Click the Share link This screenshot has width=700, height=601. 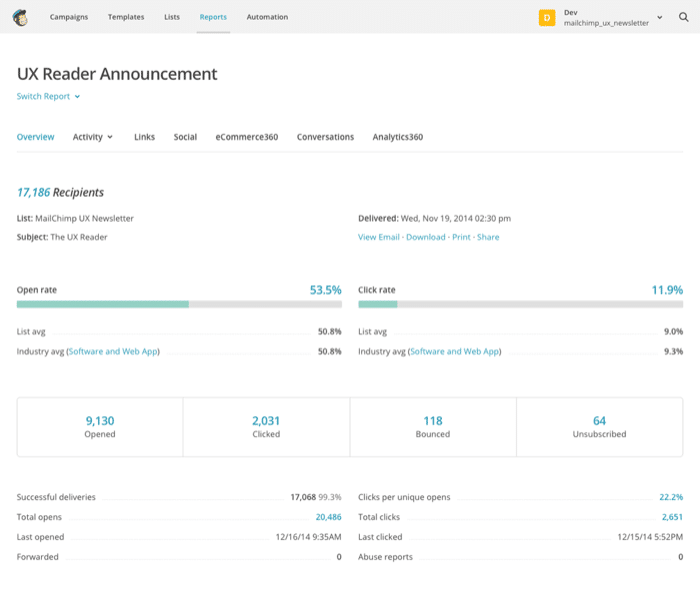coord(488,237)
